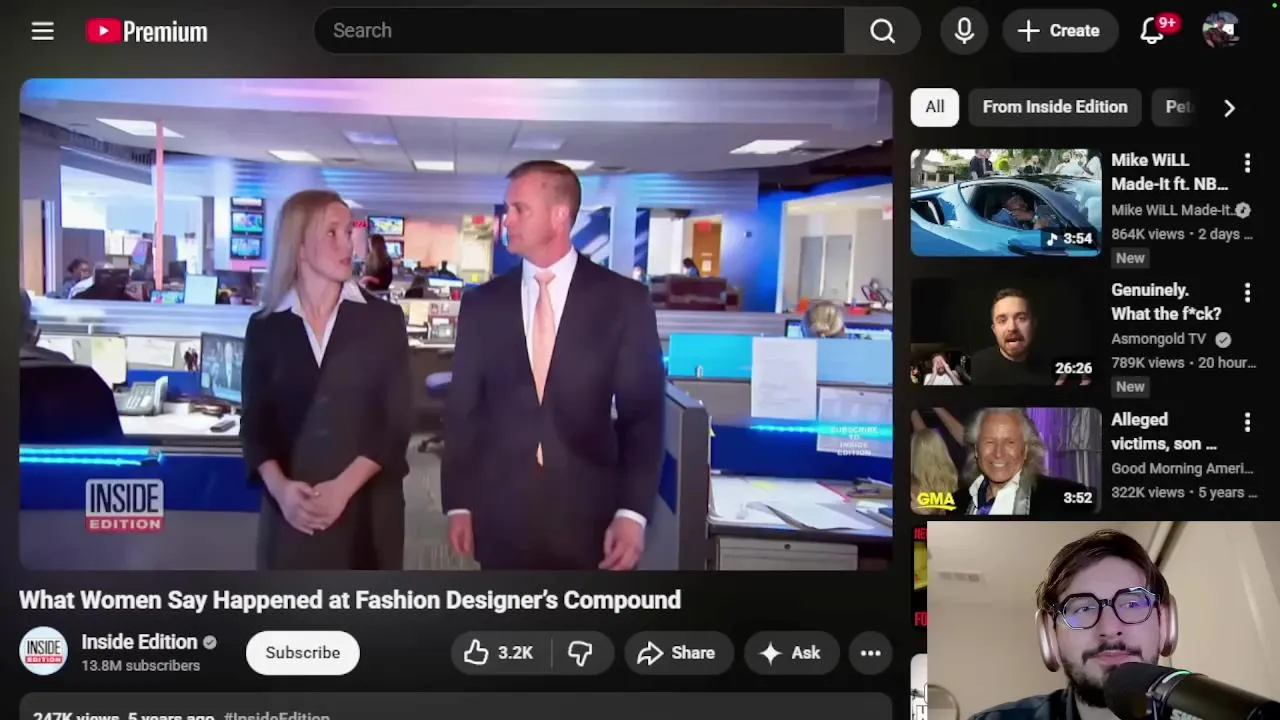Like the video with thumbs up
Screen dimensions: 1280x720
pyautogui.click(x=498, y=653)
